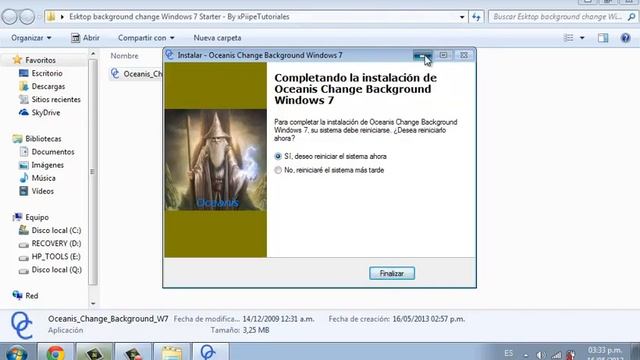
Task: Open the view options dropdown arrow
Action: click(582, 38)
